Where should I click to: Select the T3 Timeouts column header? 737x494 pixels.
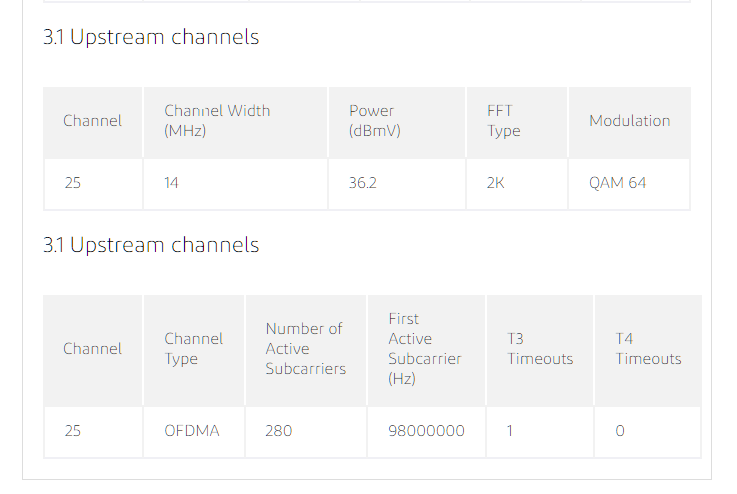540,349
